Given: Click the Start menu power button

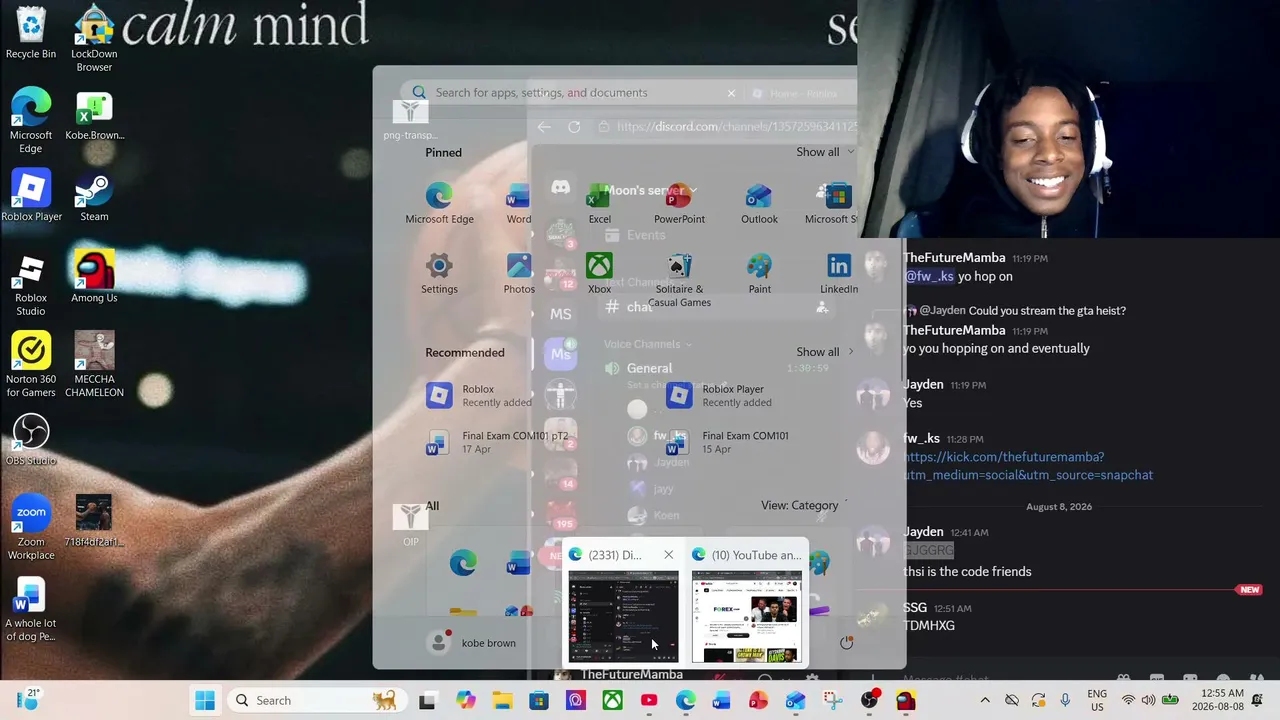Looking at the screenshot, I should pos(846,643).
